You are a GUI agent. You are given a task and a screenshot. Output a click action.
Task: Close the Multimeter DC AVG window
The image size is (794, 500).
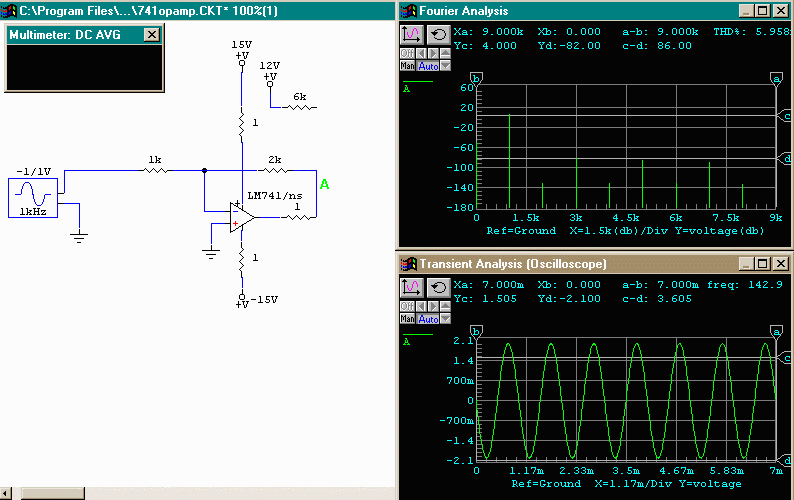pos(151,34)
